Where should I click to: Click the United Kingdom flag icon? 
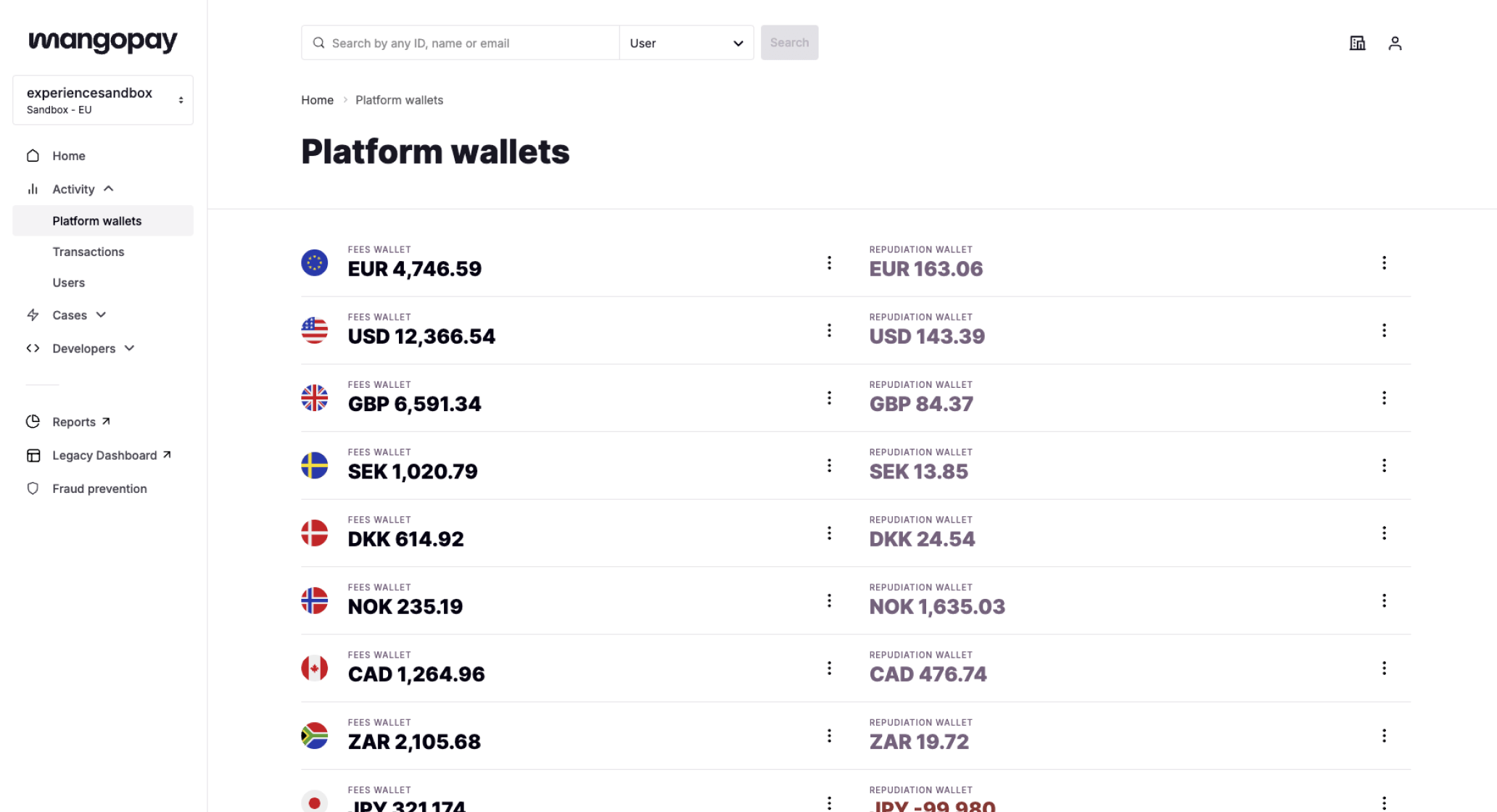[314, 397]
